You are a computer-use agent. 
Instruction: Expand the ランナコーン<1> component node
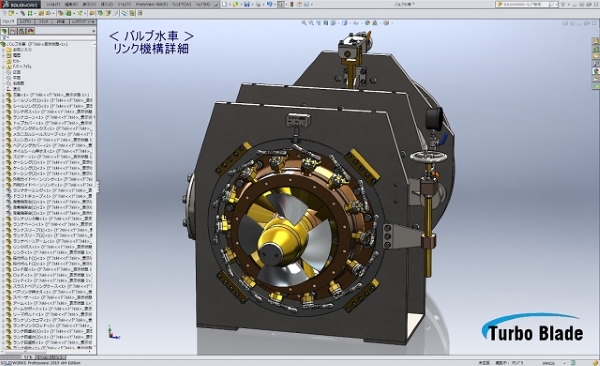(3, 117)
